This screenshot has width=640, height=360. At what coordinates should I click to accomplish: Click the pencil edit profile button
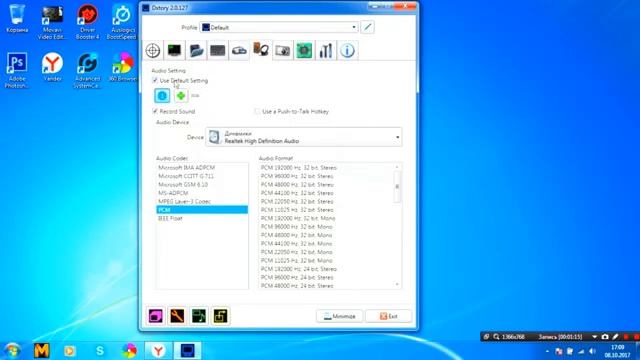click(x=368, y=27)
